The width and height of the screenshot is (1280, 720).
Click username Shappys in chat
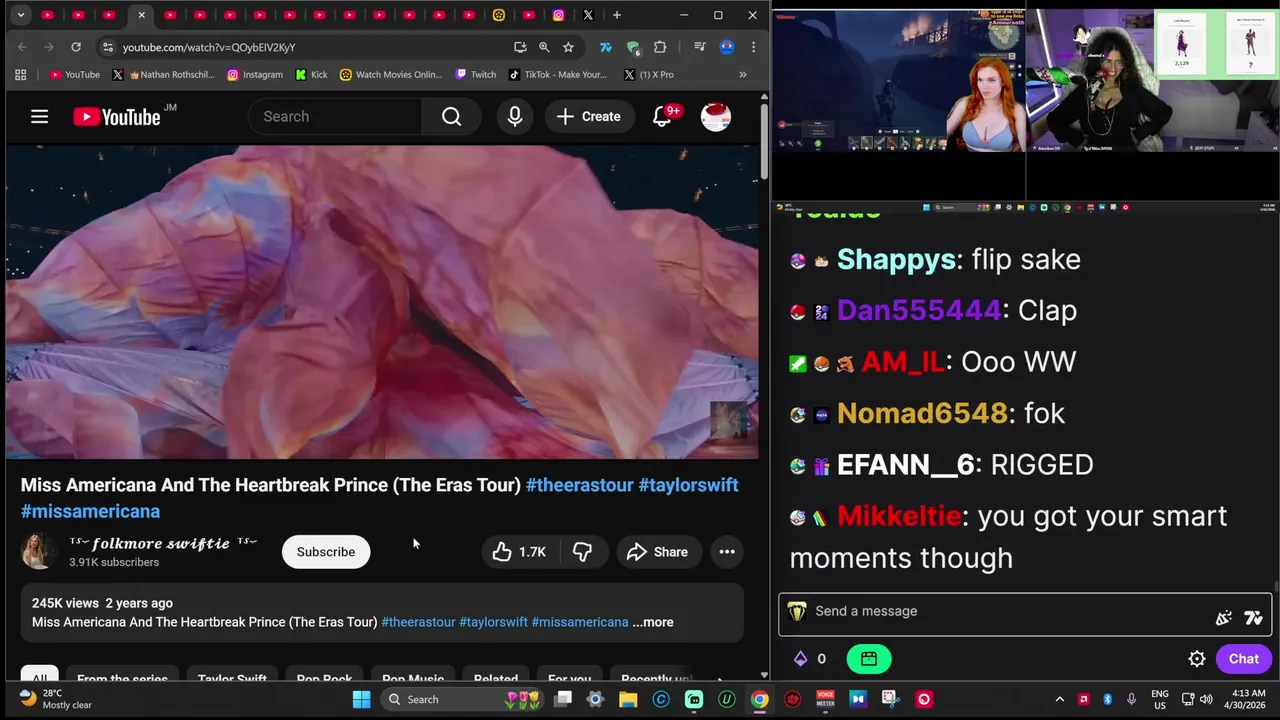click(x=896, y=260)
